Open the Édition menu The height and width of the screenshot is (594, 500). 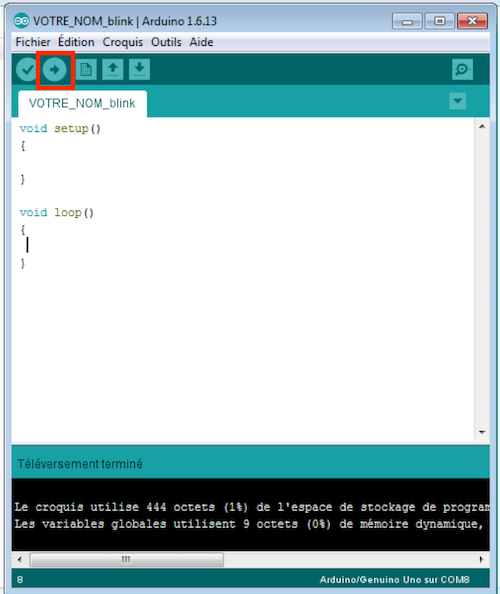[76, 42]
